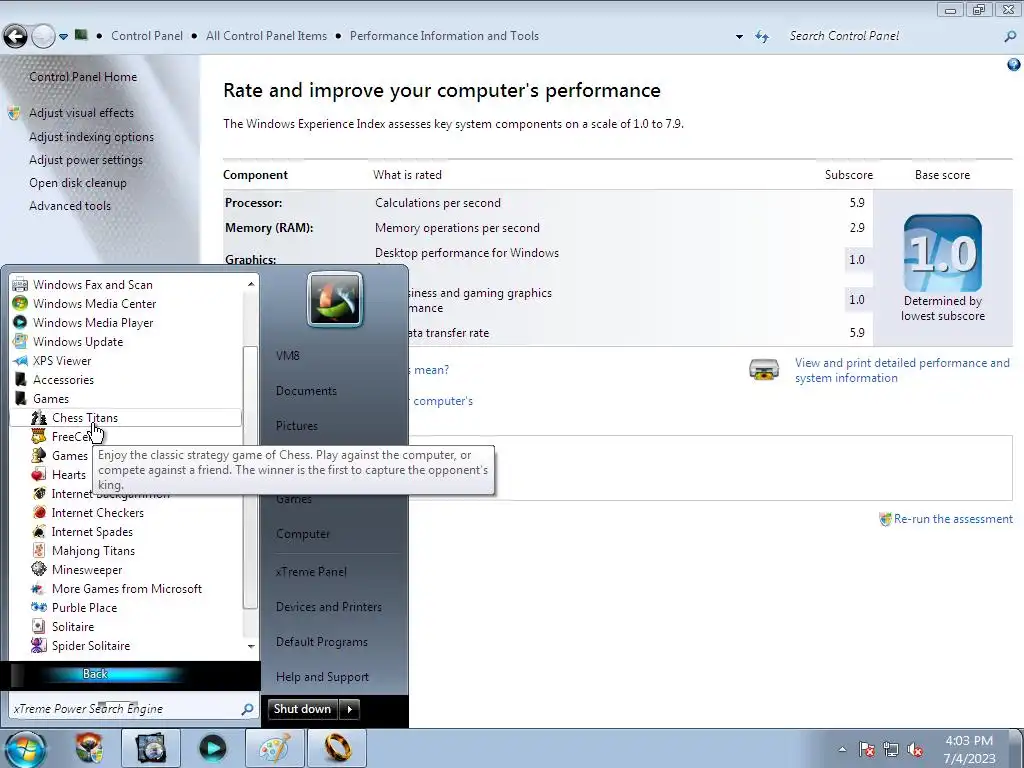The width and height of the screenshot is (1024, 768).
Task: Open Adjust indexing options
Action: pyautogui.click(x=91, y=136)
